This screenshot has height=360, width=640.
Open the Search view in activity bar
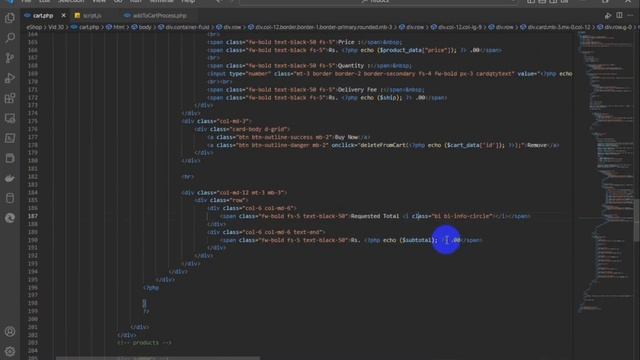click(x=10, y=38)
